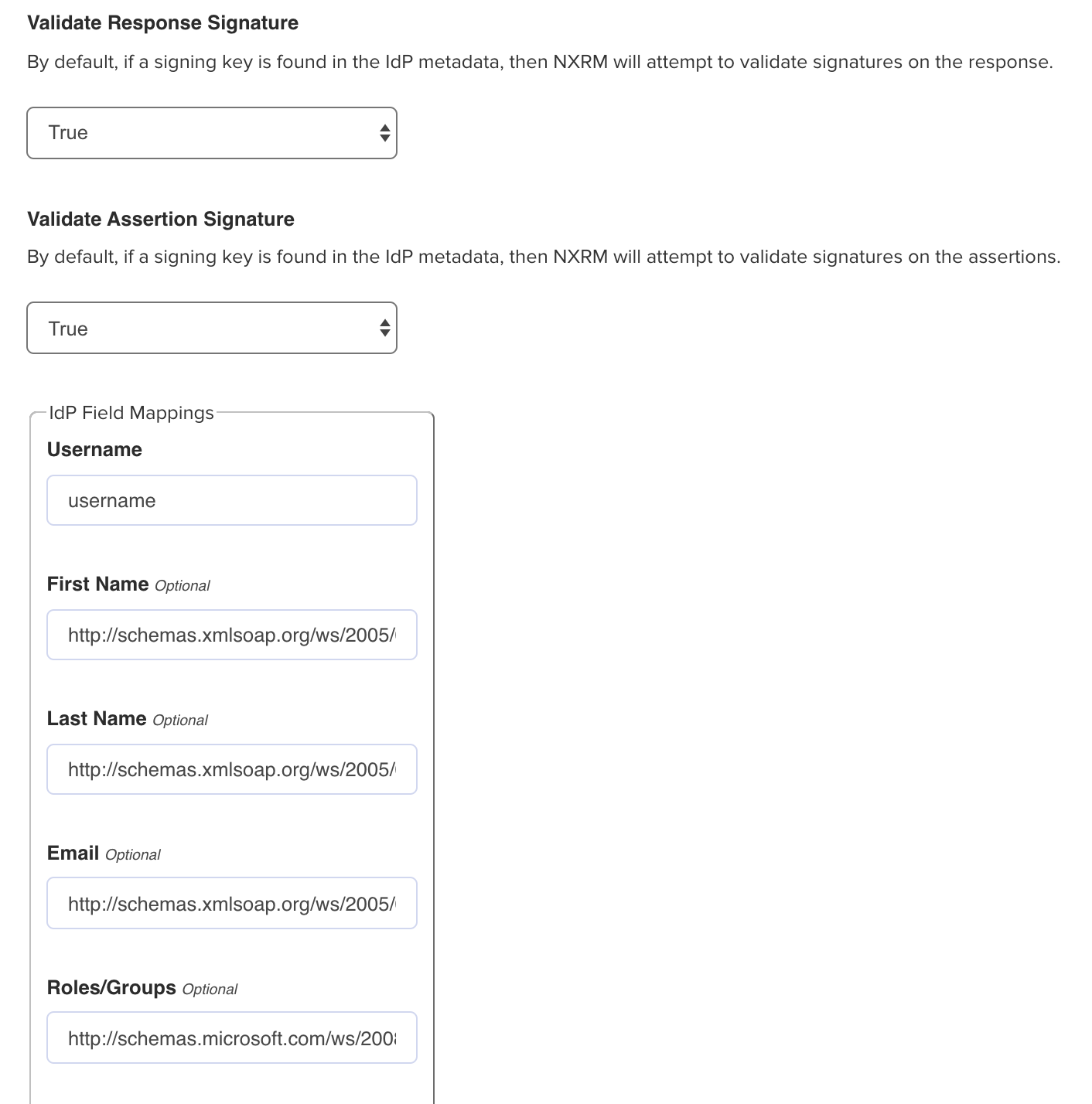Screen dimensions: 1092x1104
Task: Click the Username field label
Action: click(94, 450)
